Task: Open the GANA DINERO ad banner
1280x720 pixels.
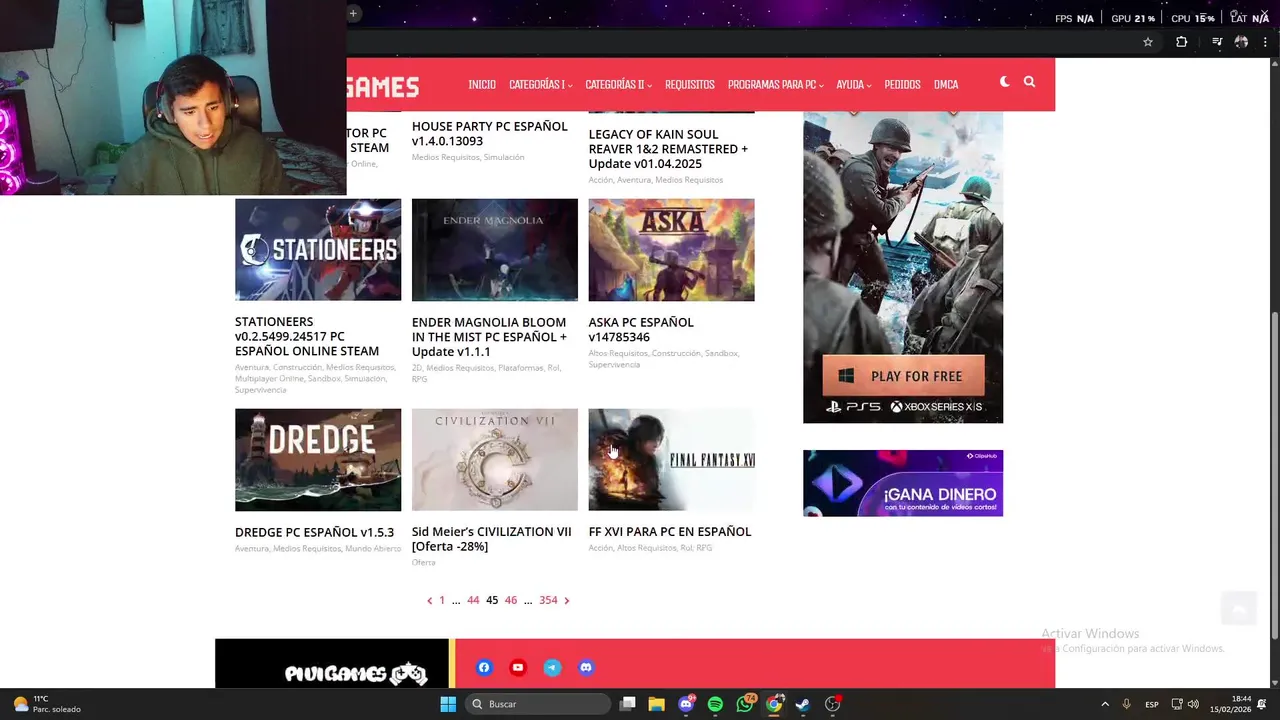Action: coord(903,483)
